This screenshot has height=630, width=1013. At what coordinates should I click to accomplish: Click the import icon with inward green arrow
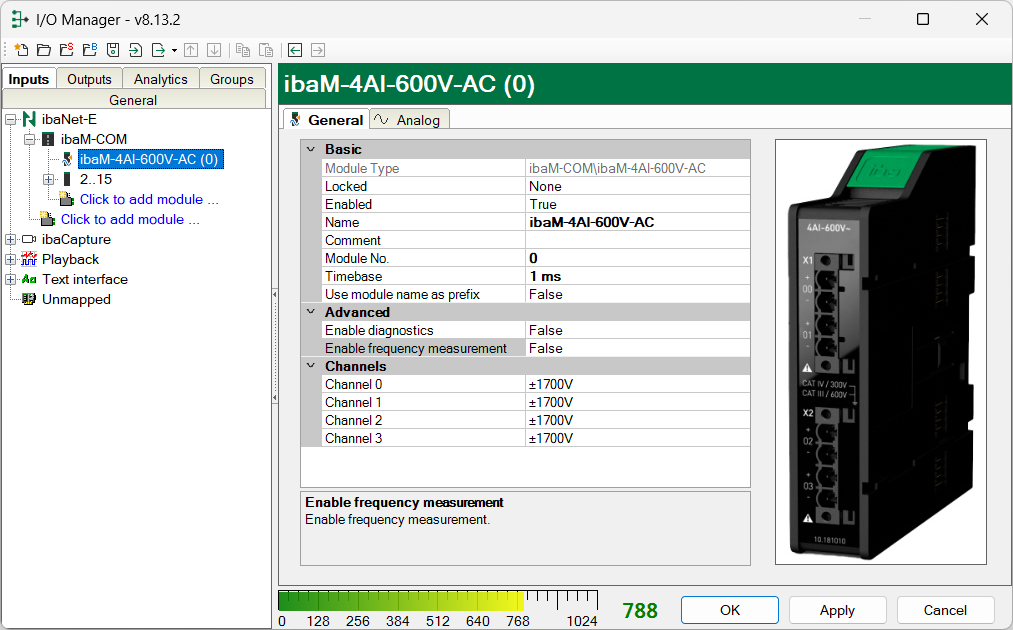coord(135,50)
